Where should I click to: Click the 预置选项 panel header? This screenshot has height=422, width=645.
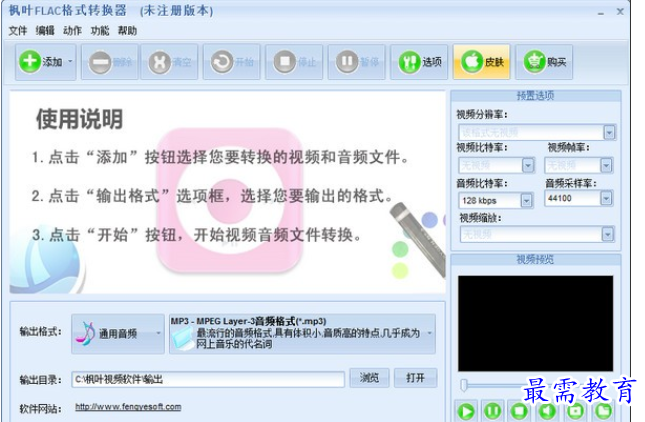click(x=536, y=96)
